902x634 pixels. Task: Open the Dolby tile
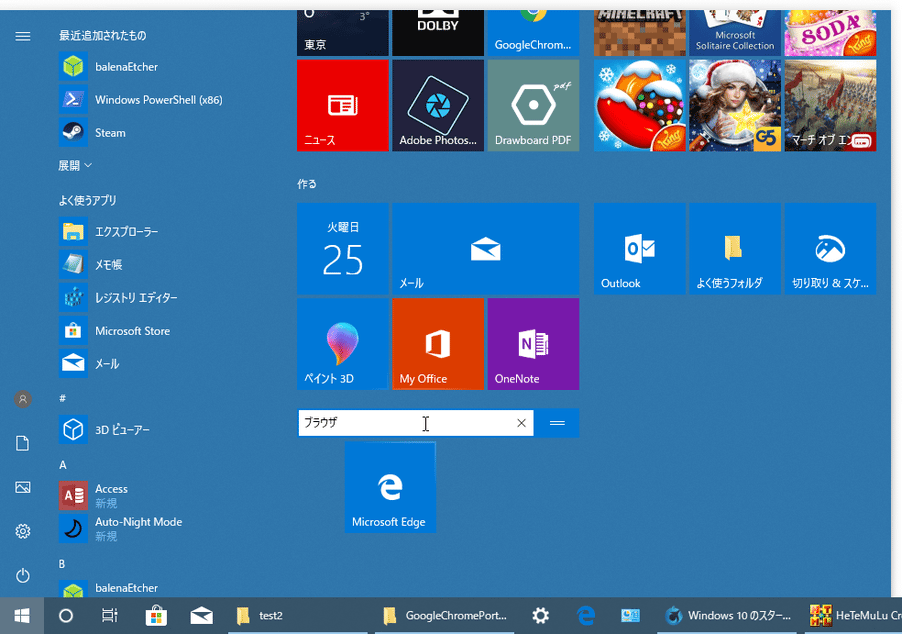(438, 33)
